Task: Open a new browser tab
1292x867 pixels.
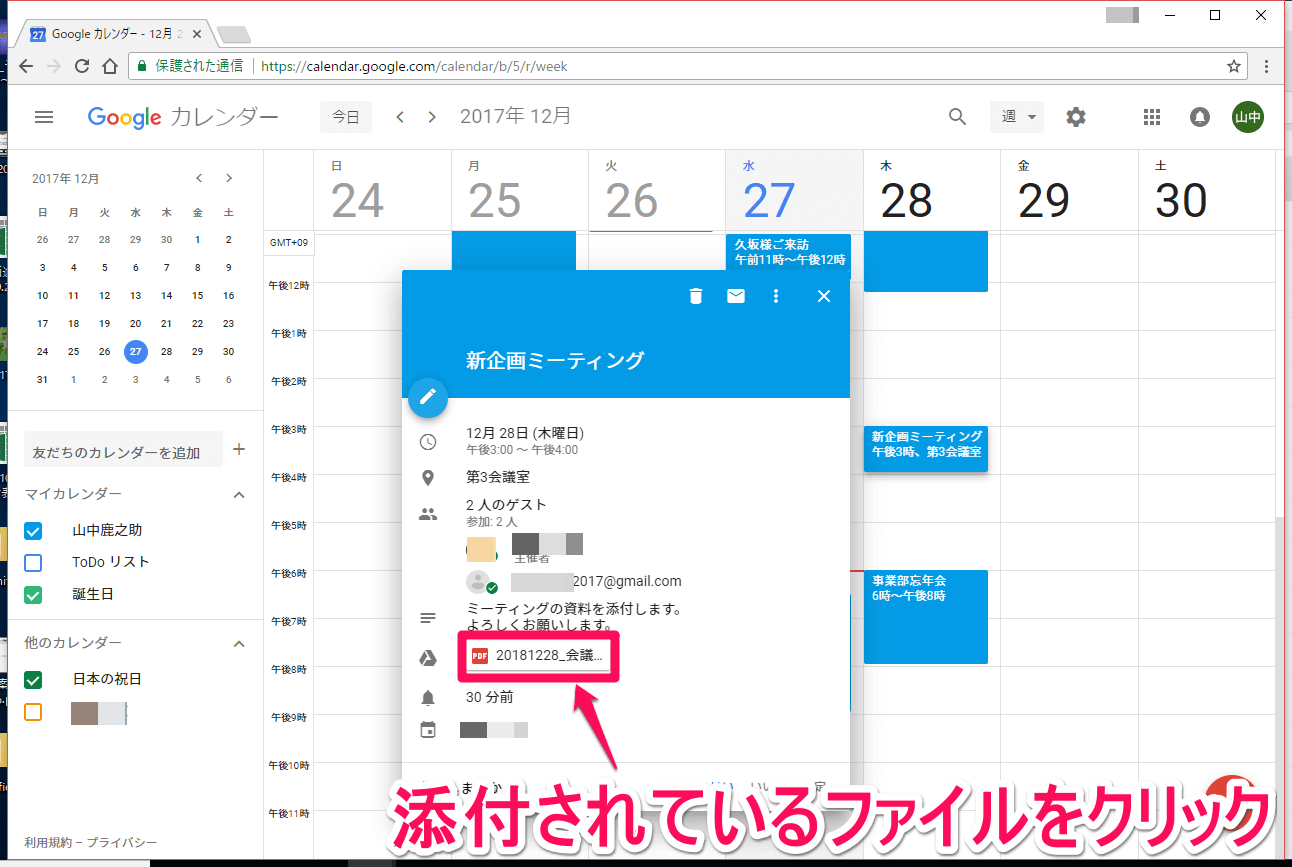Action: tap(233, 35)
